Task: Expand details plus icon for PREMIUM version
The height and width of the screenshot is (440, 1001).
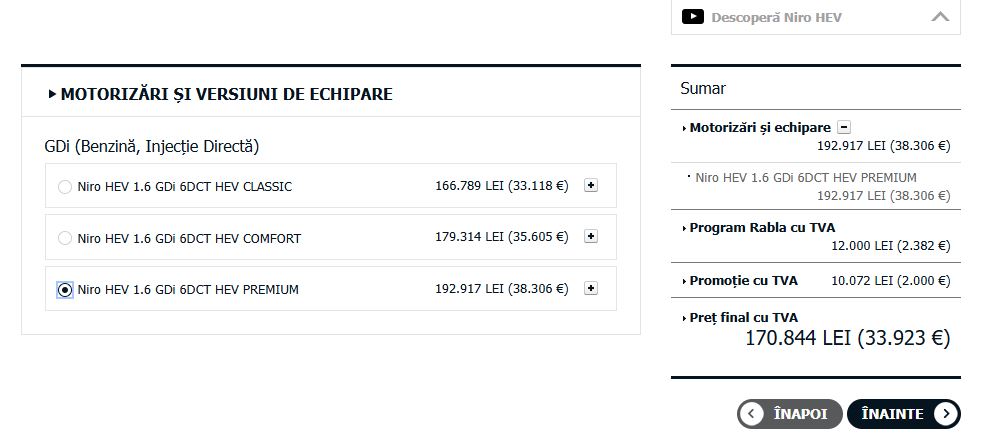Action: click(x=591, y=288)
